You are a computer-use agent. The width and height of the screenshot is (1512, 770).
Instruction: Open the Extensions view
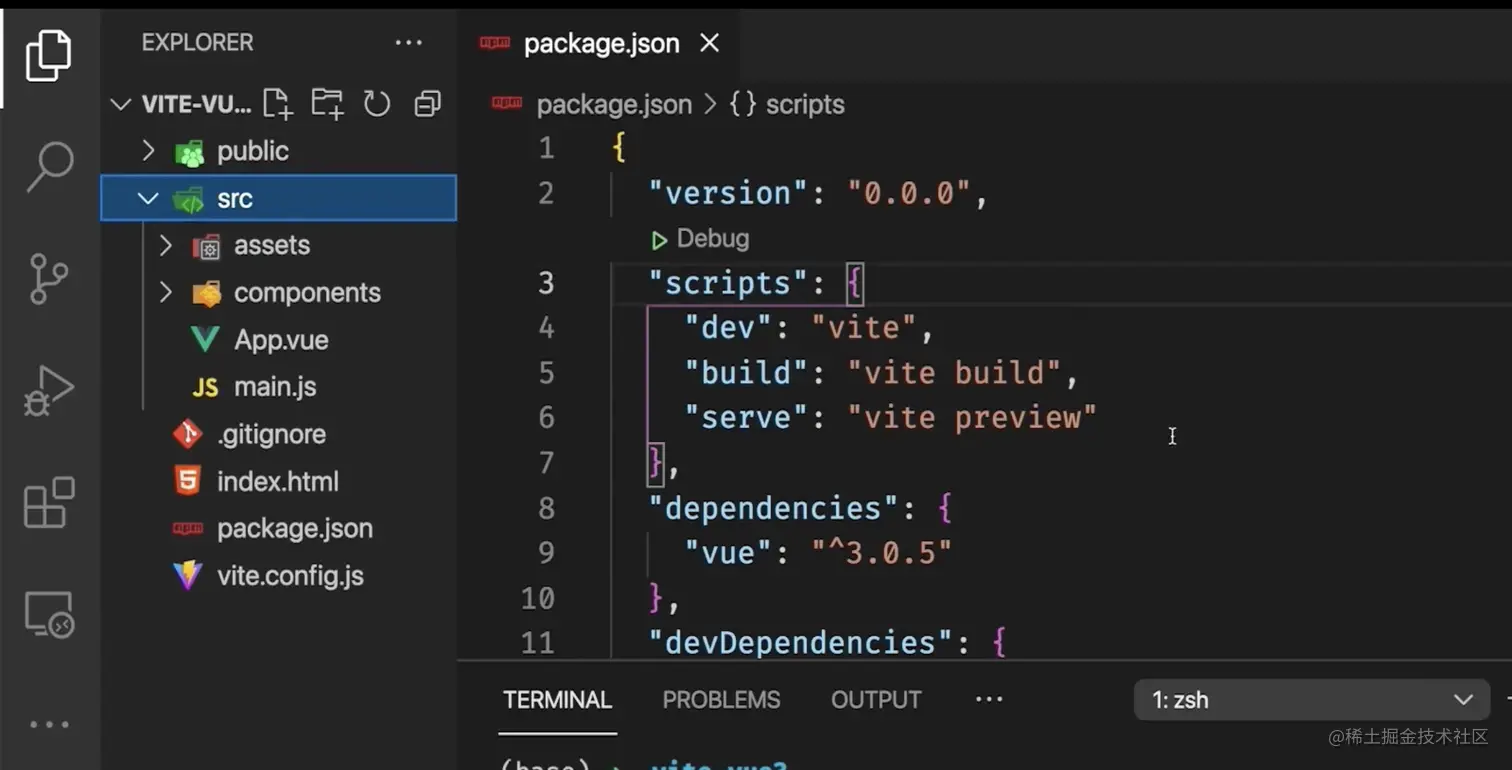(x=48, y=502)
